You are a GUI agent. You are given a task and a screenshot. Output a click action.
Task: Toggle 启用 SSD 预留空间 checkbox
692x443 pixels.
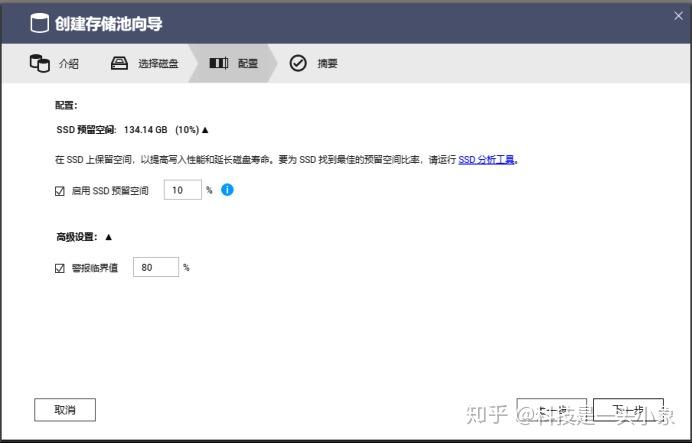coord(60,191)
